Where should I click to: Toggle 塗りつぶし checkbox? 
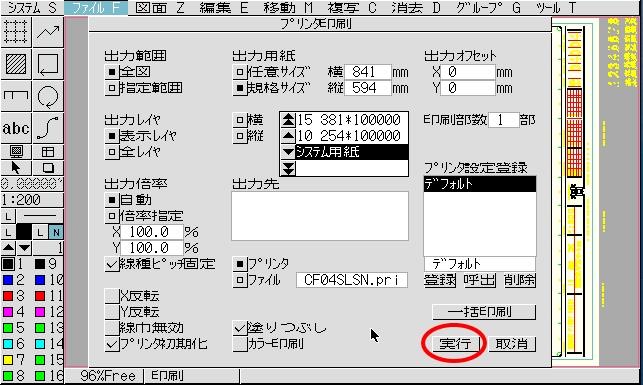tap(240, 328)
